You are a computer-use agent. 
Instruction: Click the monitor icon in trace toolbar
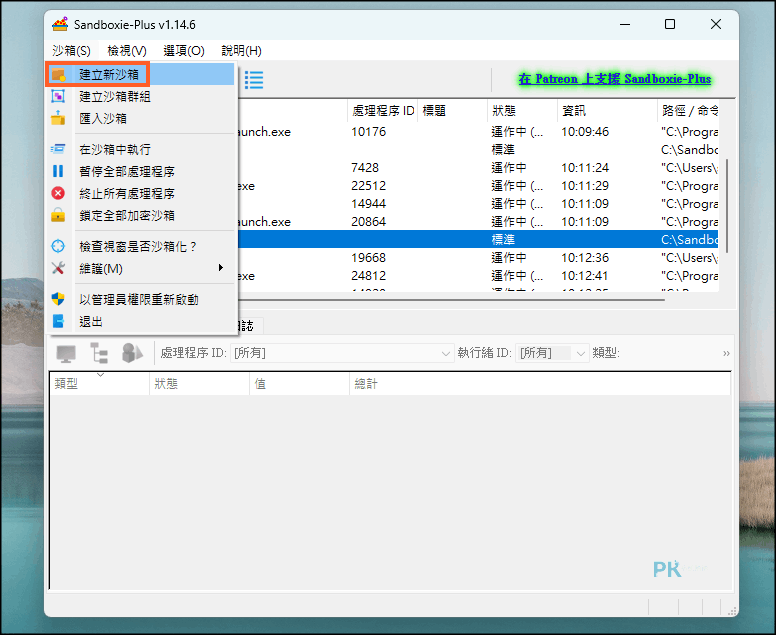(66, 353)
